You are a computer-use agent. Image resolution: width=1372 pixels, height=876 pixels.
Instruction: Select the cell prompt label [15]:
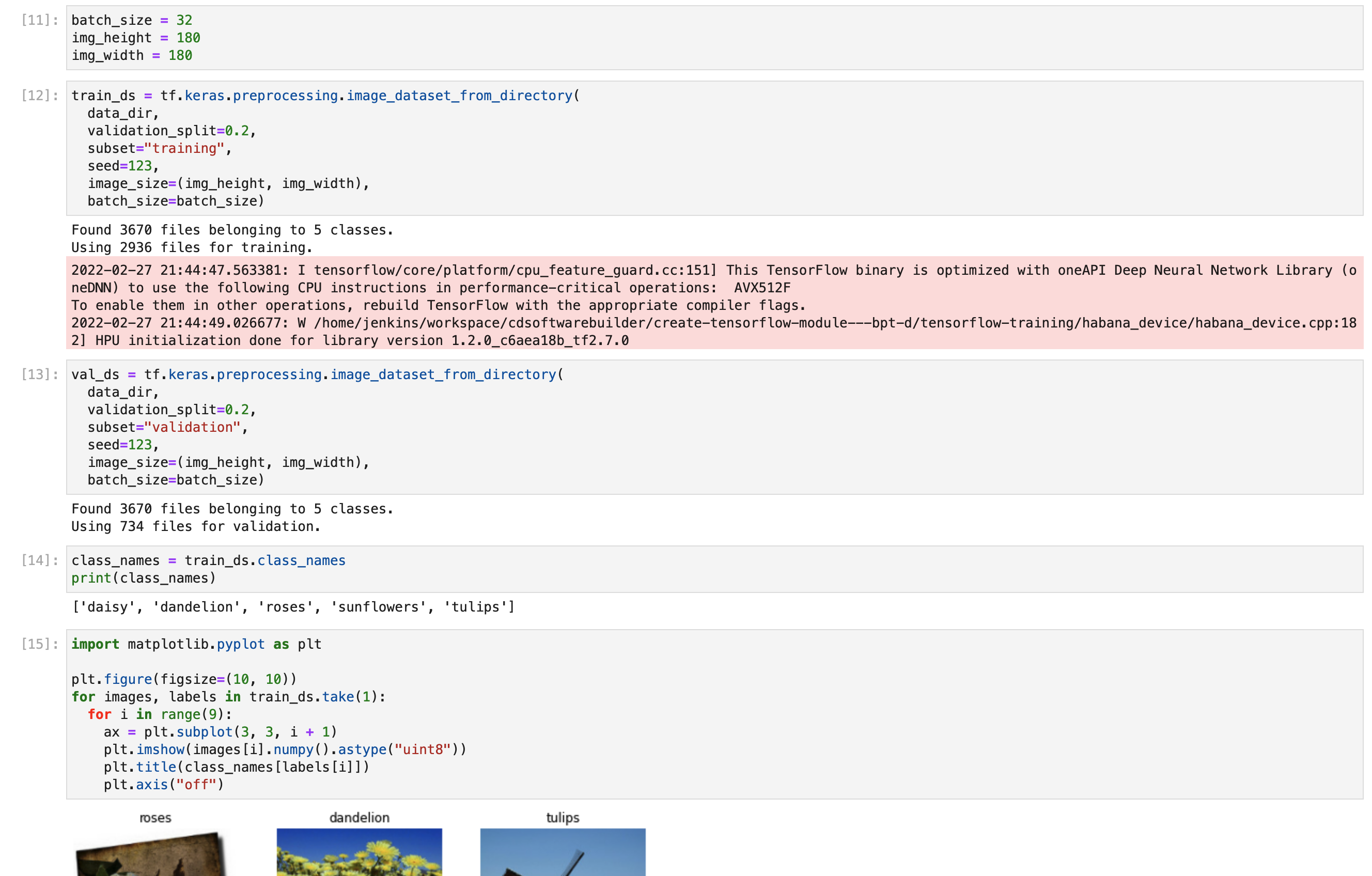39,644
